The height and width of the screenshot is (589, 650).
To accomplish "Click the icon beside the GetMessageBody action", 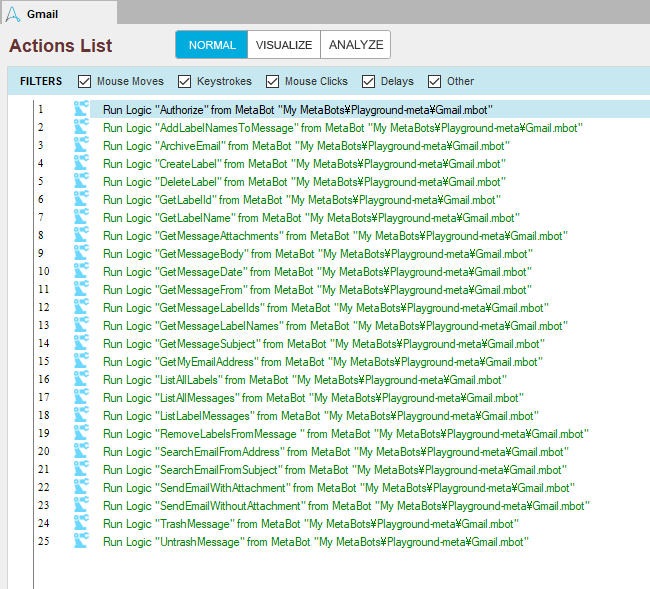I will pos(81,253).
